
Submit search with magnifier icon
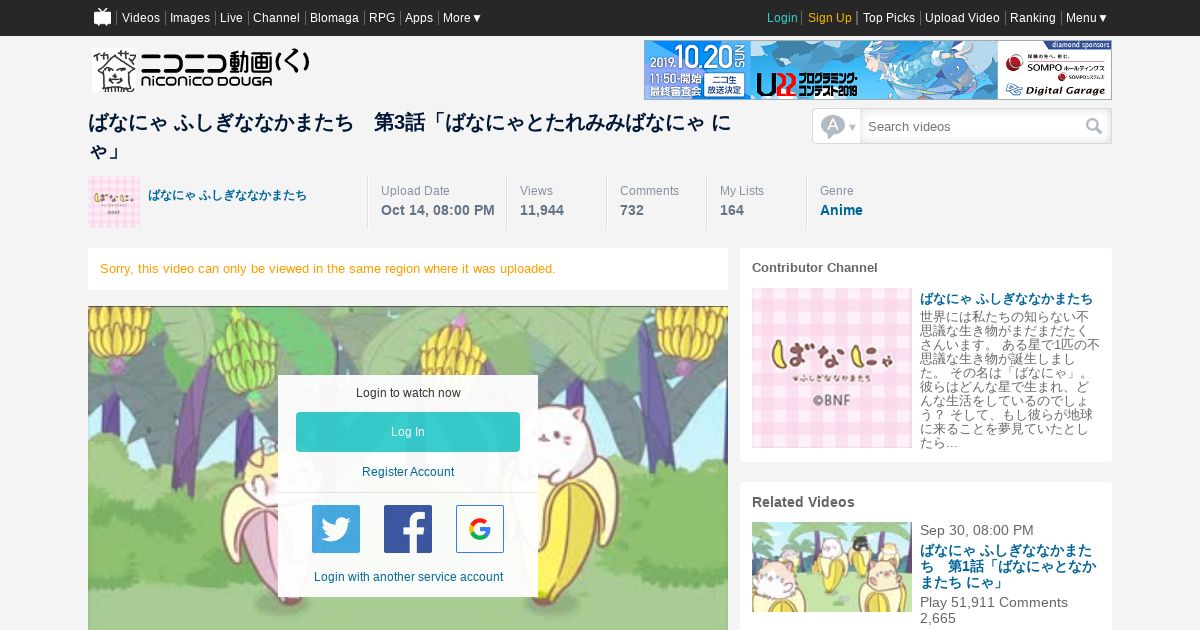coord(1094,126)
